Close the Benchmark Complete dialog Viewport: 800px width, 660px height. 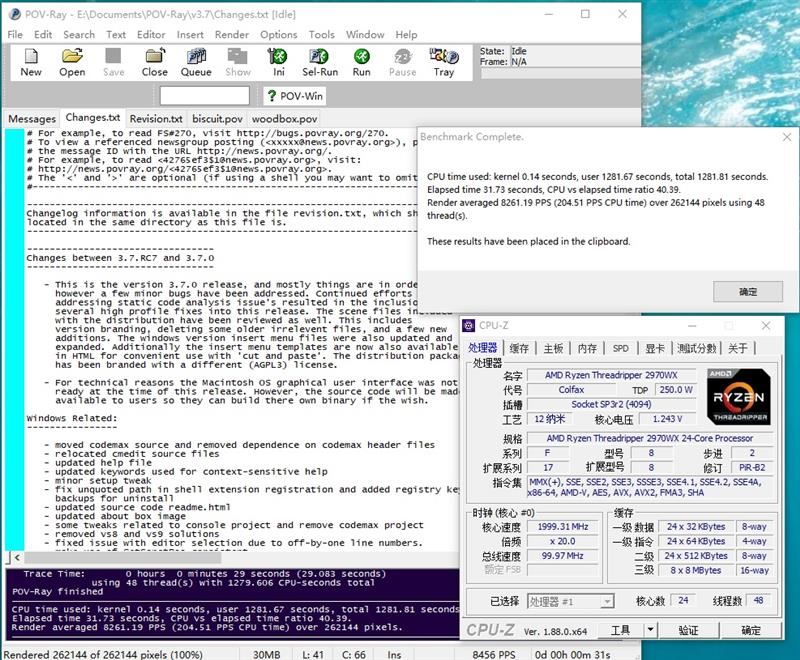pos(787,137)
